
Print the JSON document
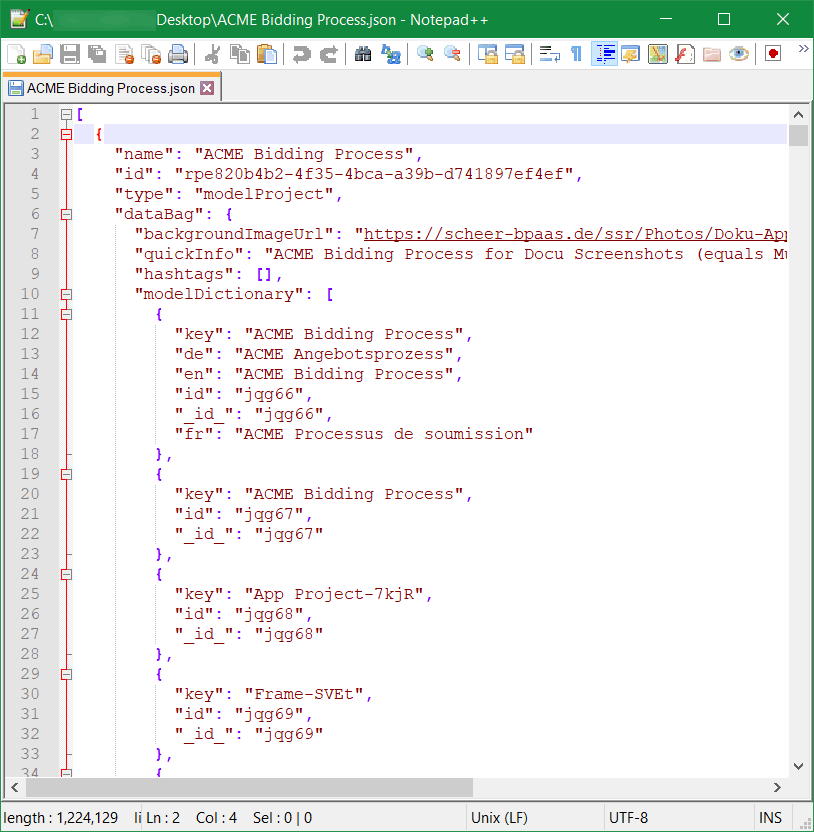(177, 54)
